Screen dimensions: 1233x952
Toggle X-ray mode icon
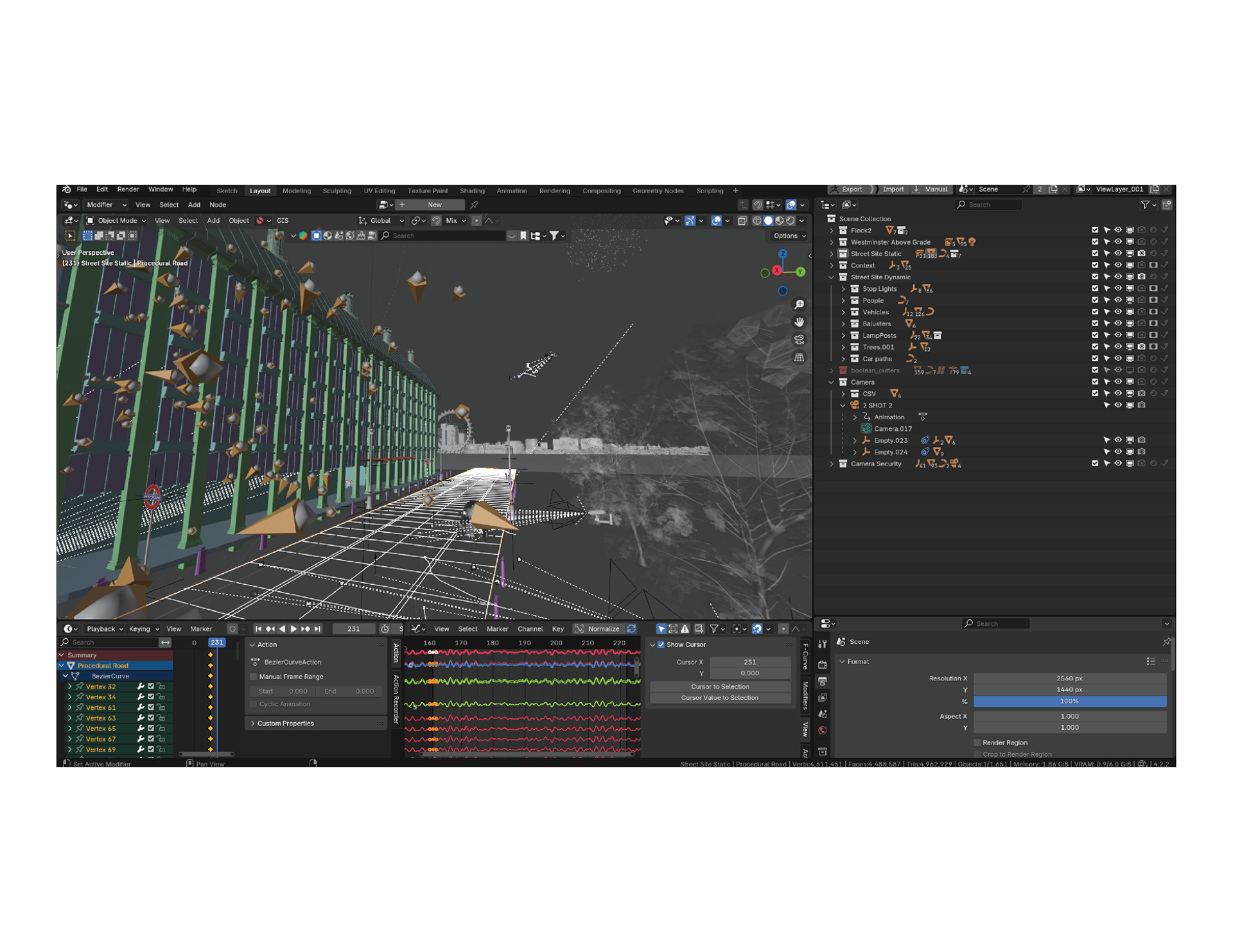[742, 220]
